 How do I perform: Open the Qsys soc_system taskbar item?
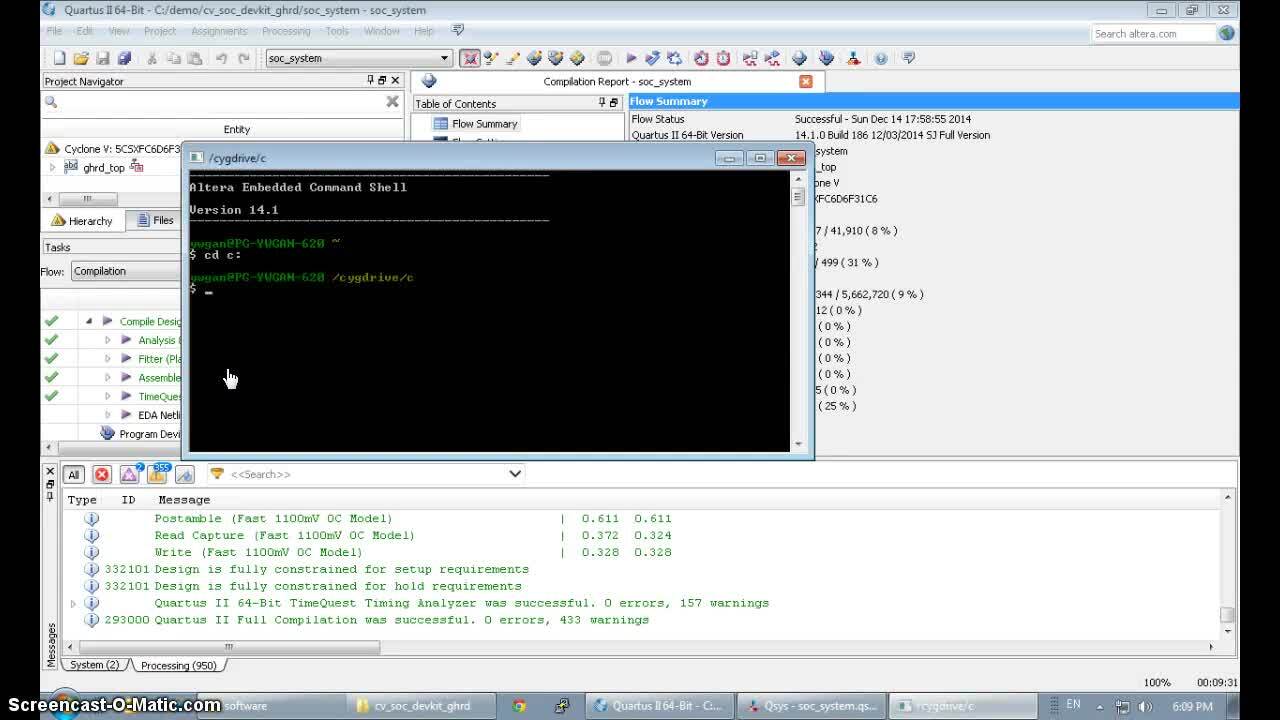click(x=810, y=706)
